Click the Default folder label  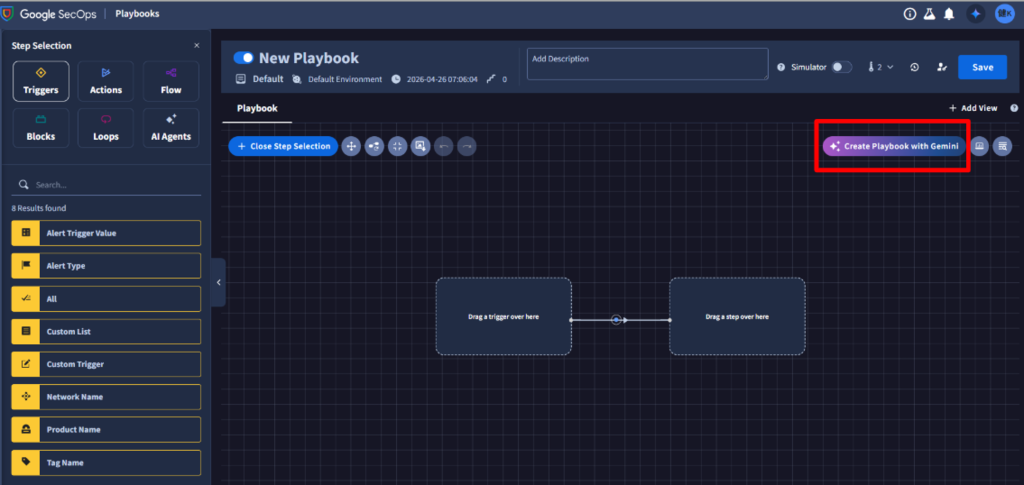coord(268,79)
